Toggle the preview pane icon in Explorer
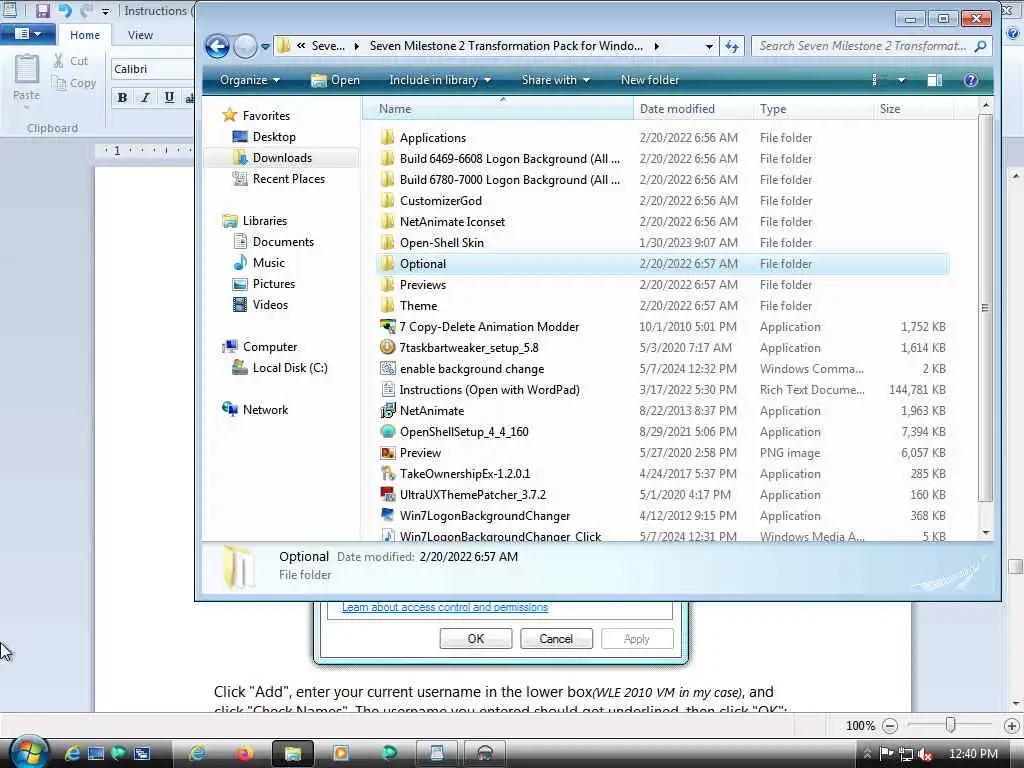The height and width of the screenshot is (768, 1024). pyautogui.click(x=935, y=80)
